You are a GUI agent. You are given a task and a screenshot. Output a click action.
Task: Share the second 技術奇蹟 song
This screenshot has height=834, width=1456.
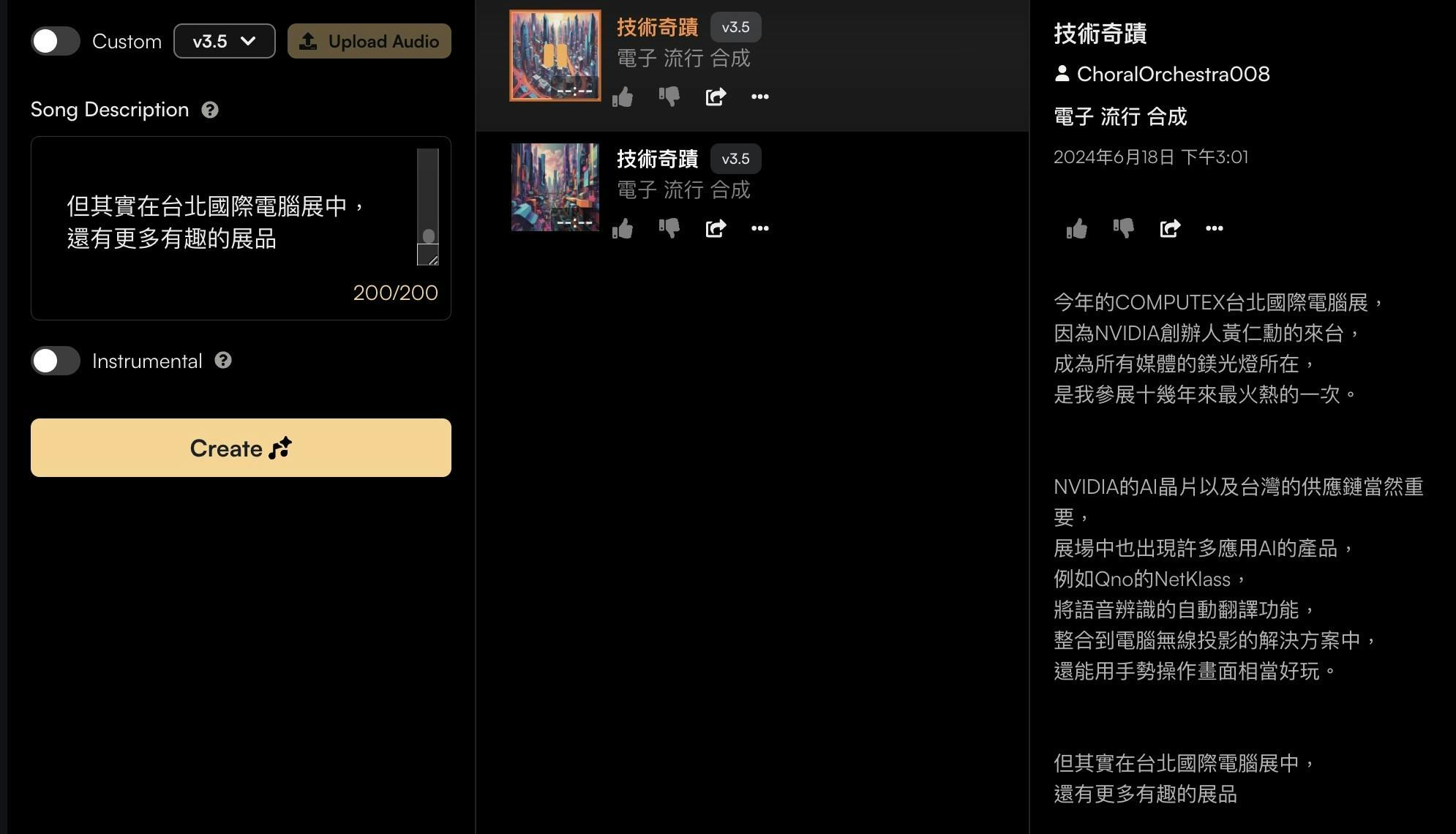[x=716, y=228]
